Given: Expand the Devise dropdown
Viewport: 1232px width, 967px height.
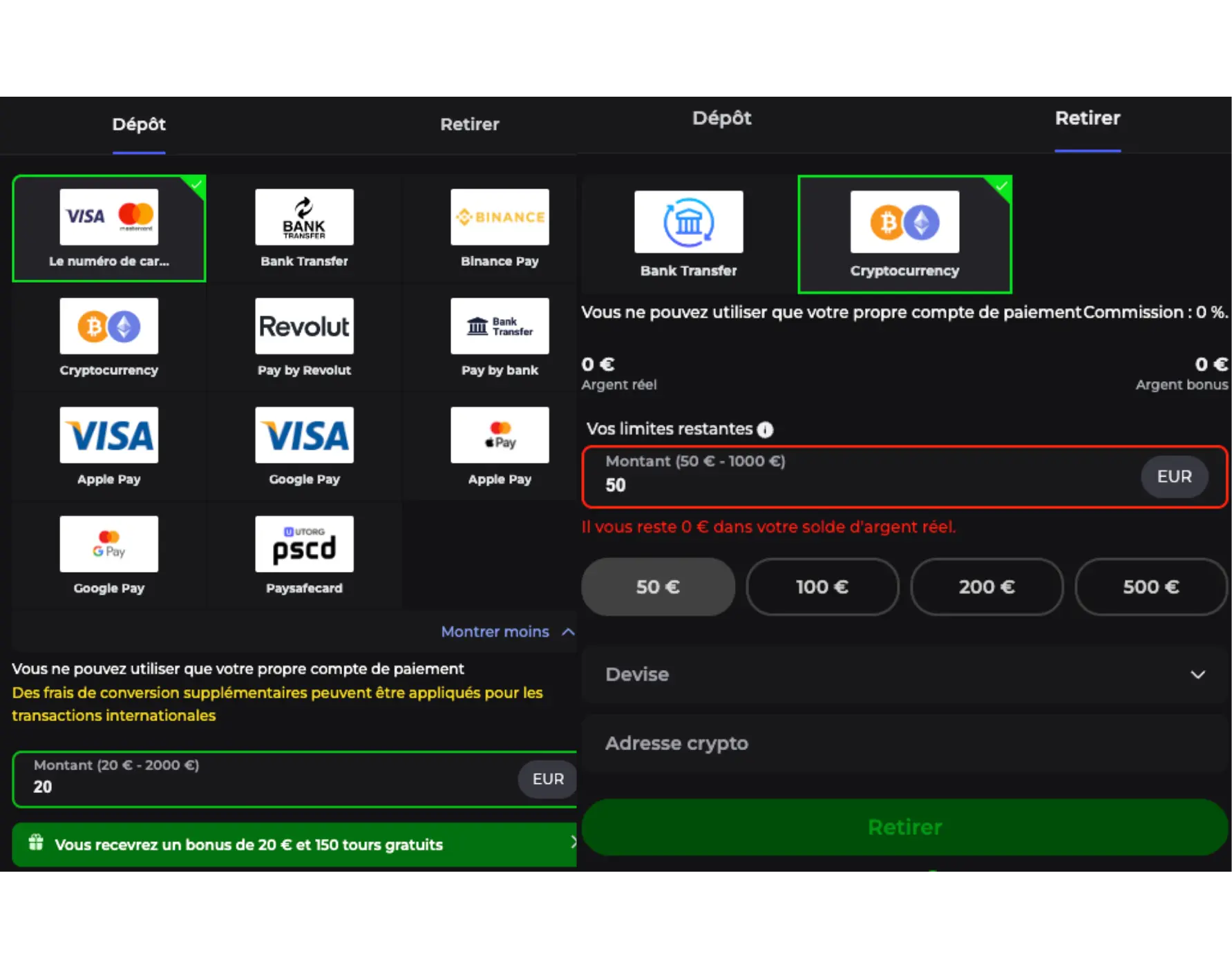Looking at the screenshot, I should [904, 674].
